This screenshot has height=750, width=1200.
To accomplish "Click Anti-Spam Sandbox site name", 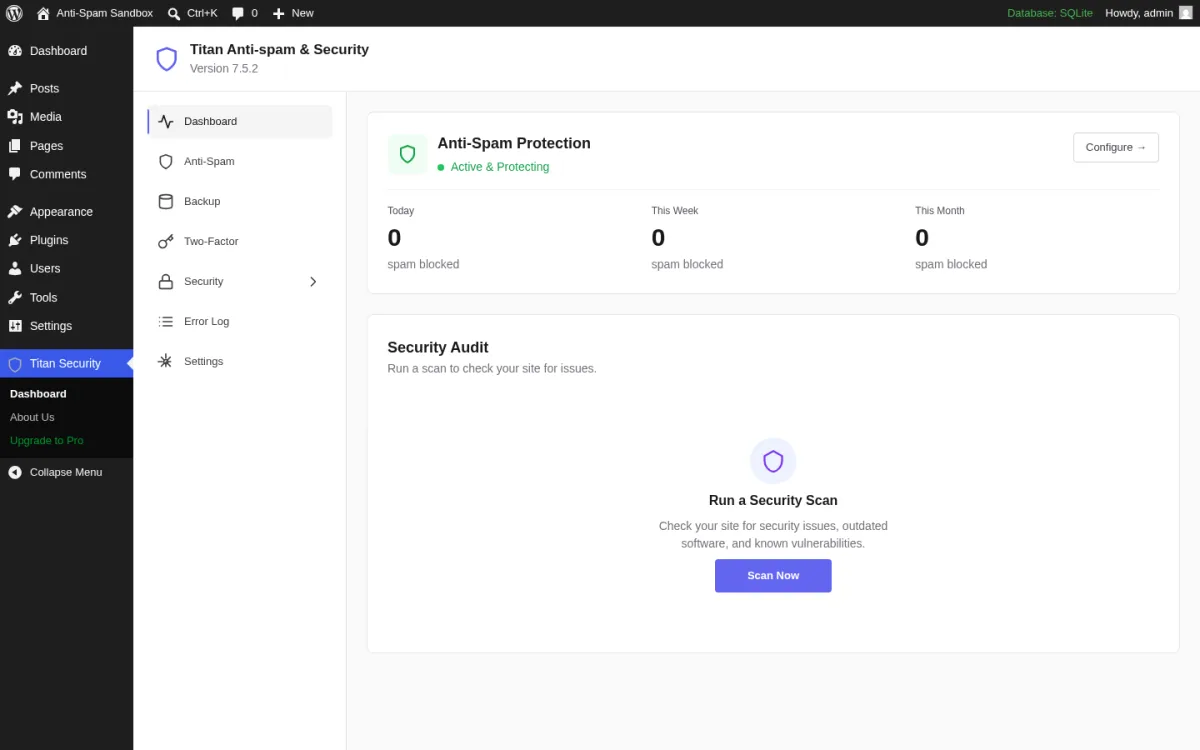I will coord(105,13).
